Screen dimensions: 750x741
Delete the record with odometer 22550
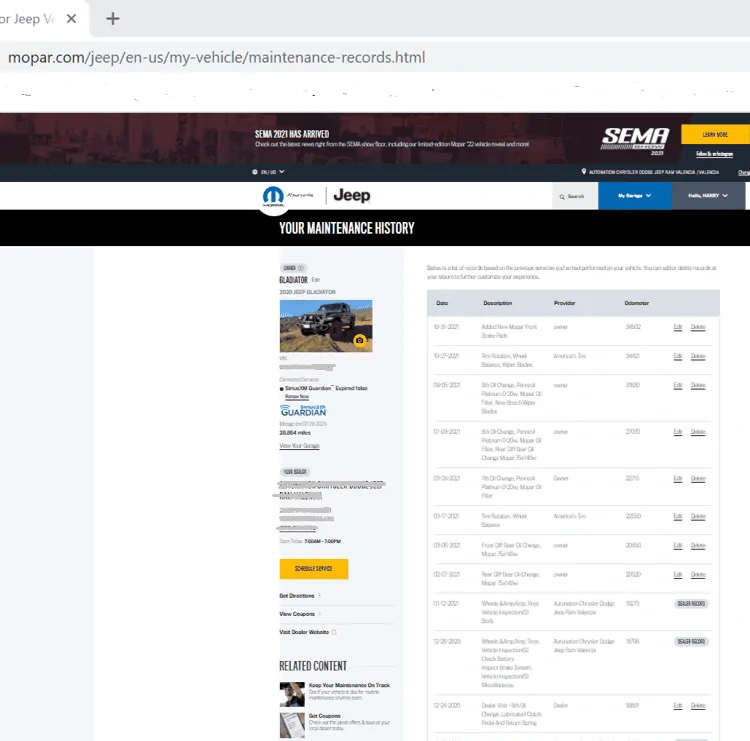click(x=698, y=517)
